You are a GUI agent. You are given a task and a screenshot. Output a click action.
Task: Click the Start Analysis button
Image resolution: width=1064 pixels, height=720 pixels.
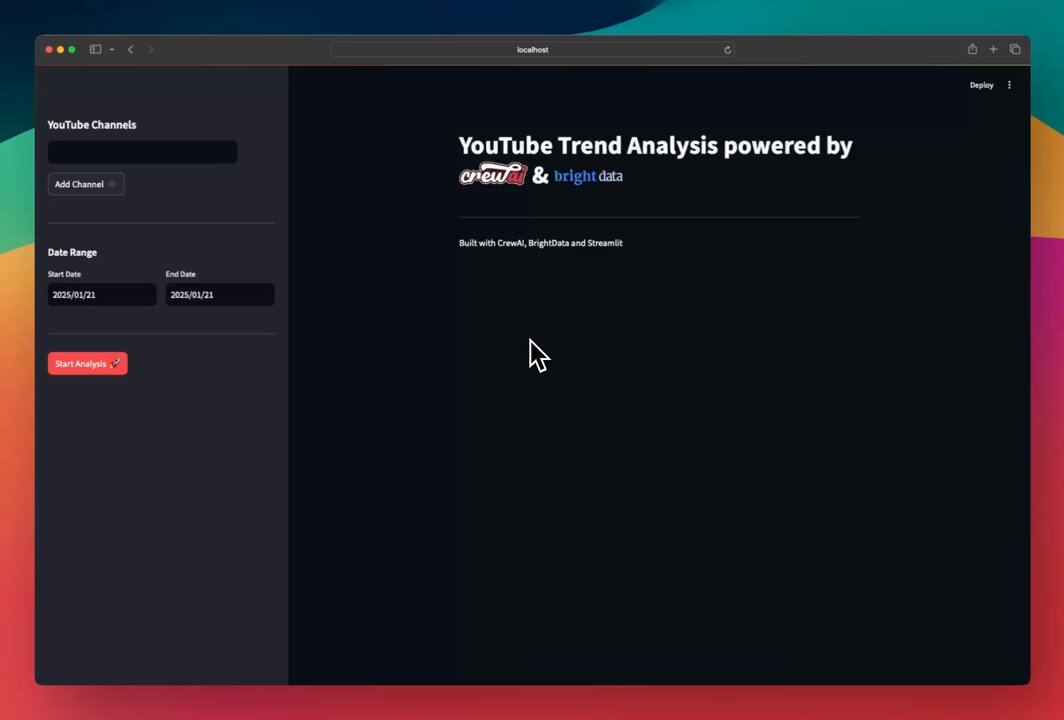point(88,364)
